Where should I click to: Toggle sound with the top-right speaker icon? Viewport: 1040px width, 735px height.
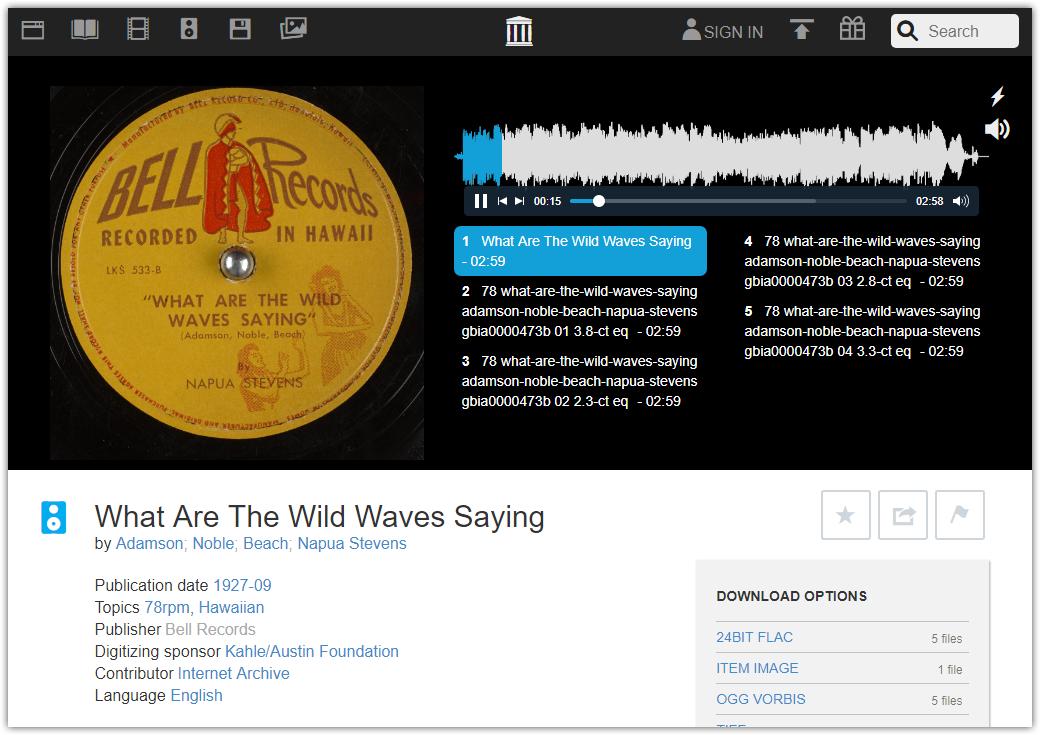[x=996, y=129]
